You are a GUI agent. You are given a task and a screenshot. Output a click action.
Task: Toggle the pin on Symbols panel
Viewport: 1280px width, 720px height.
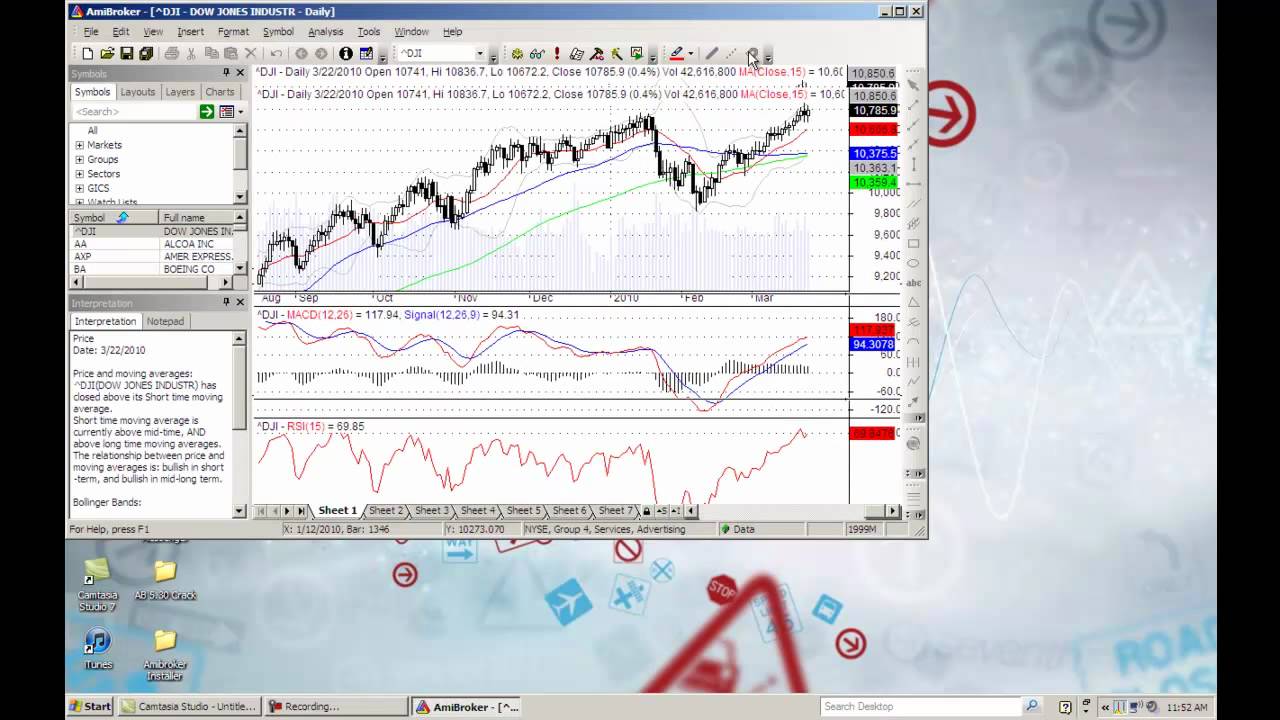click(x=226, y=73)
